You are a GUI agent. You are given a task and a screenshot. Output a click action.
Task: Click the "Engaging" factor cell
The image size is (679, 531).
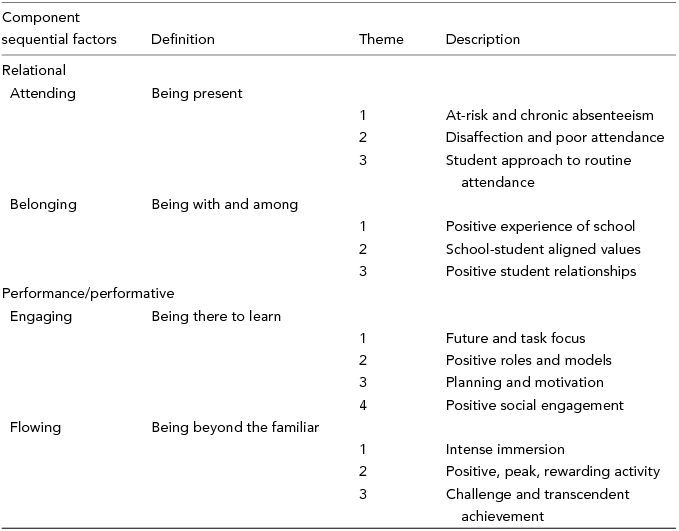tap(40, 316)
